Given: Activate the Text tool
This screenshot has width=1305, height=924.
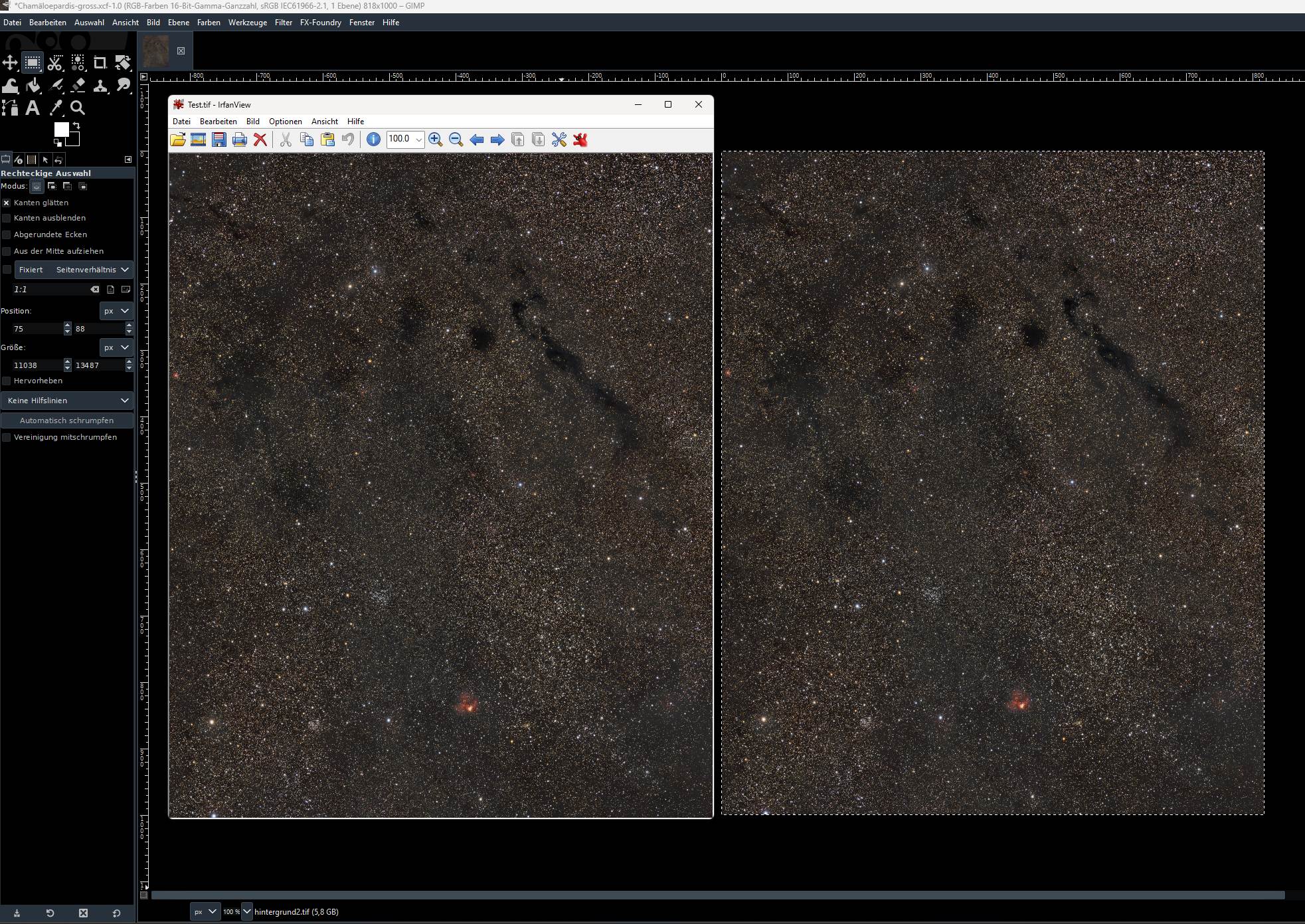Looking at the screenshot, I should [33, 108].
